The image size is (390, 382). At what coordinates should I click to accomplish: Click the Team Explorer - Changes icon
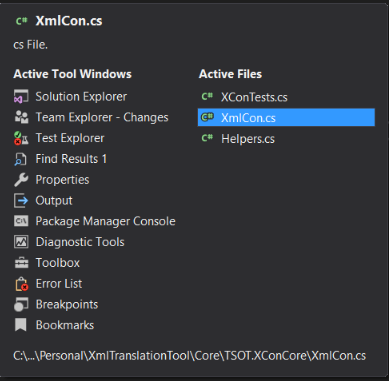(21, 117)
